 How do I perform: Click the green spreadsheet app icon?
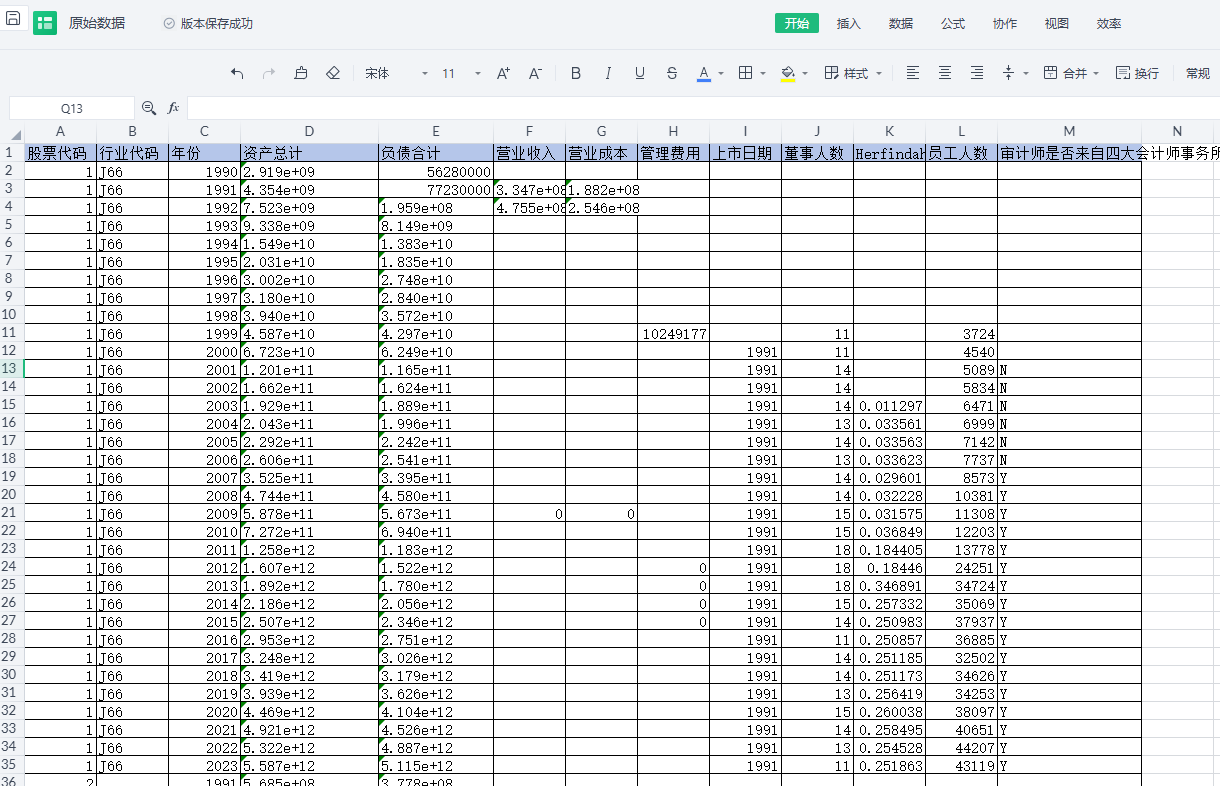[x=45, y=23]
